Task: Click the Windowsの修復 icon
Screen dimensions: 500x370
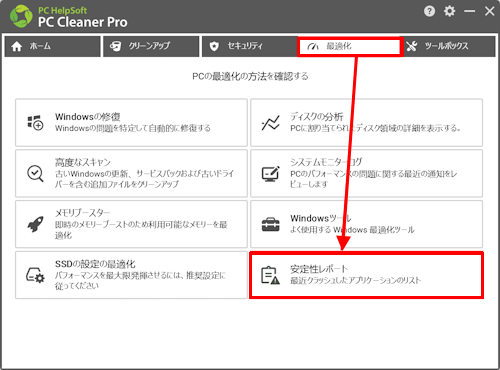Action: 35,123
